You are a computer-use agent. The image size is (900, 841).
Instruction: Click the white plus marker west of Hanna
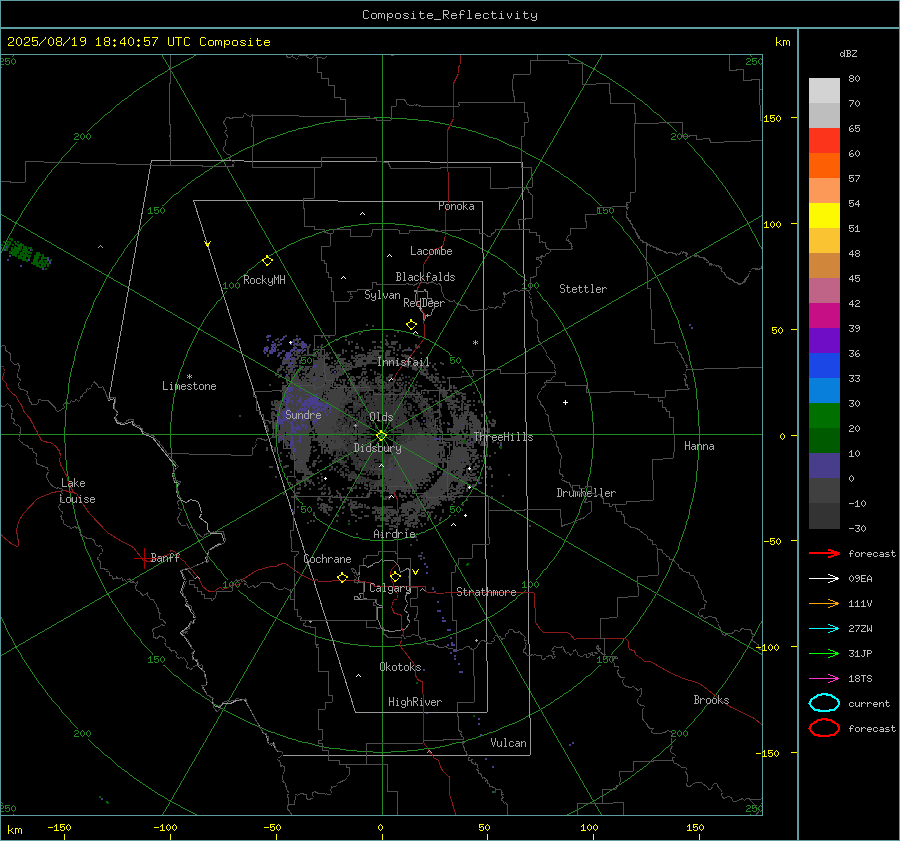point(565,402)
